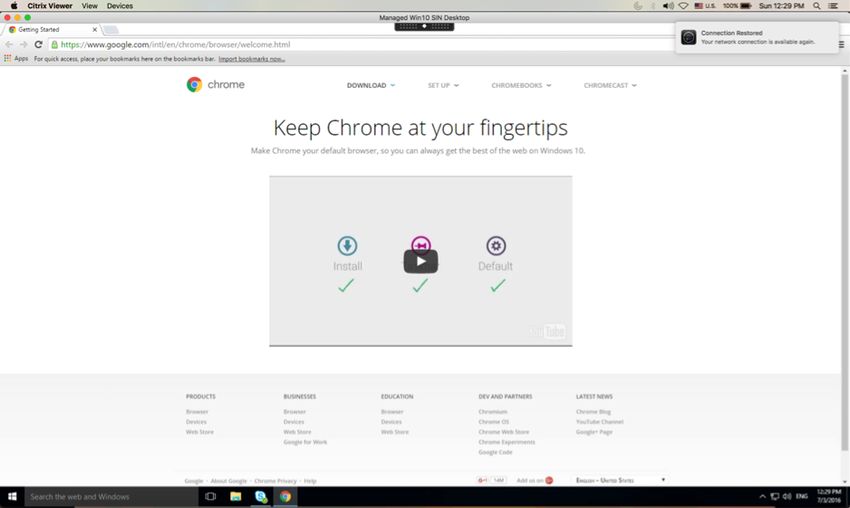Open Devices link under BUSINESSES
The height and width of the screenshot is (508, 850).
[294, 422]
